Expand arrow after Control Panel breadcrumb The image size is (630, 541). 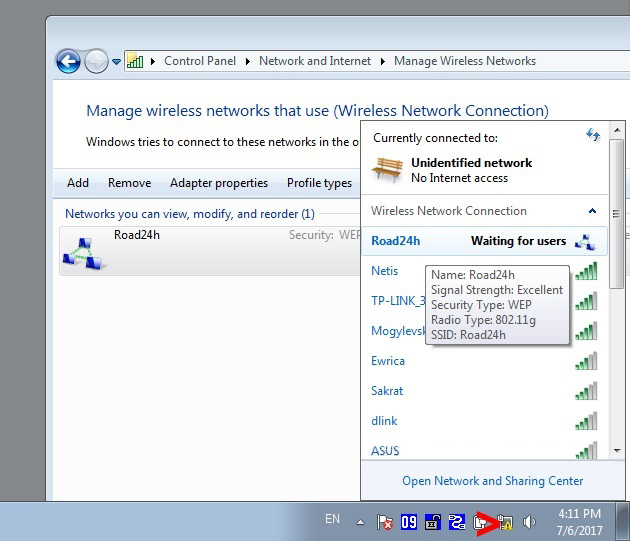click(248, 61)
